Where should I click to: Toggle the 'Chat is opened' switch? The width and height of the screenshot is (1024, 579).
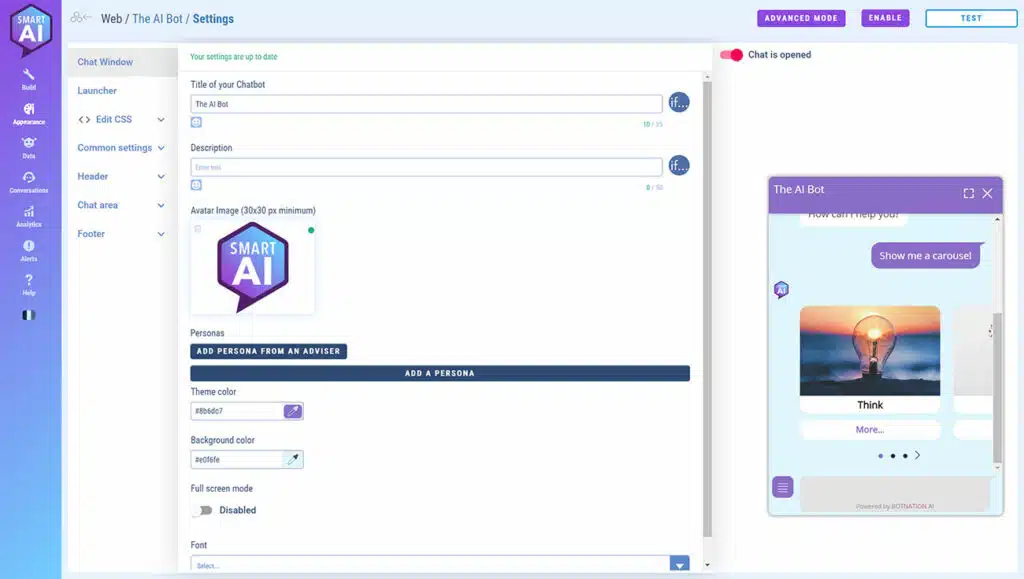tap(731, 55)
